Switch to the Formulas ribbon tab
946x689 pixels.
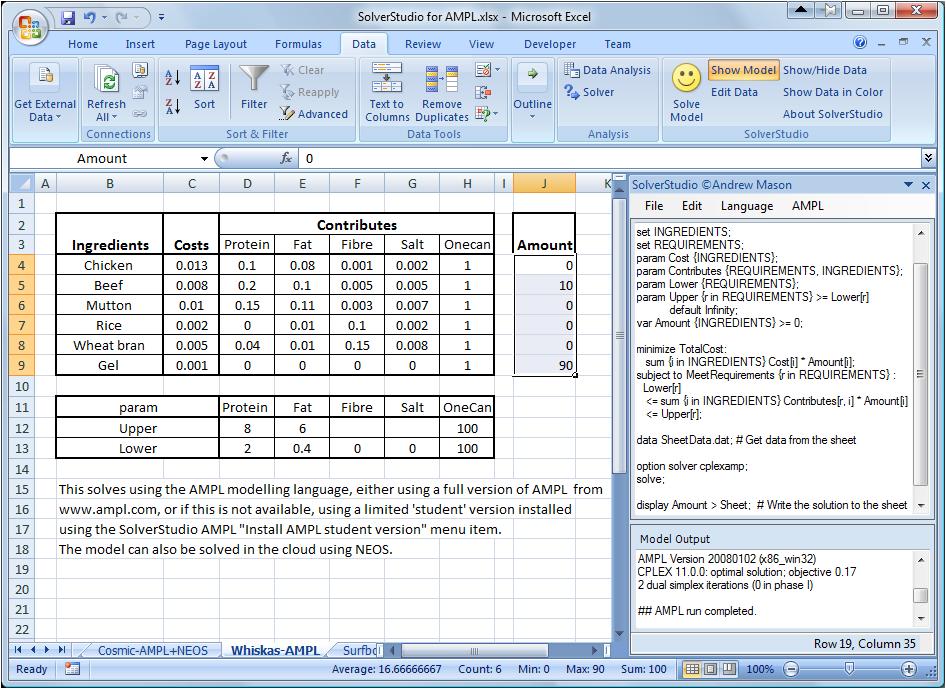(x=298, y=44)
